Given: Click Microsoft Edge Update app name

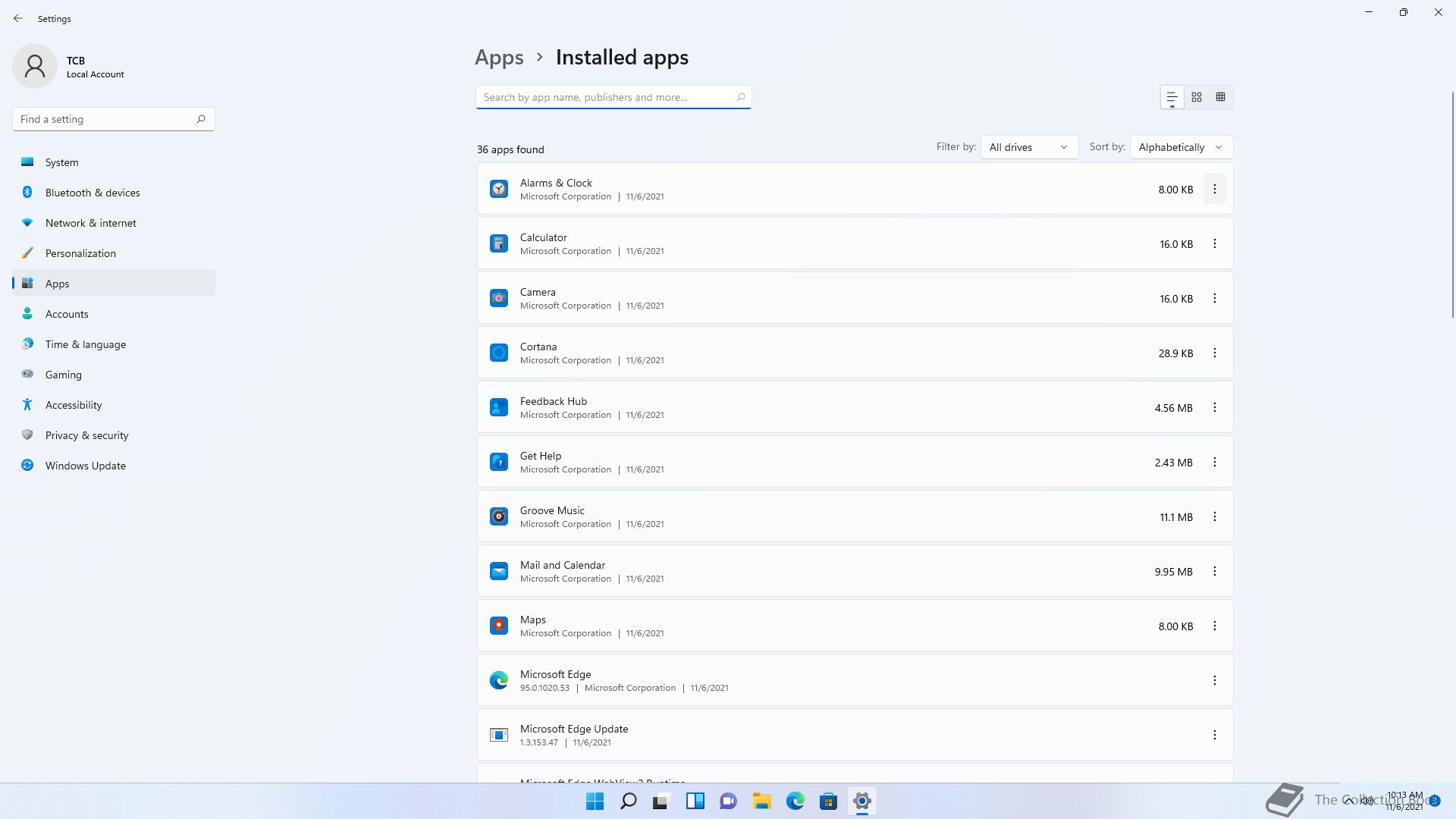Looking at the screenshot, I should [574, 729].
